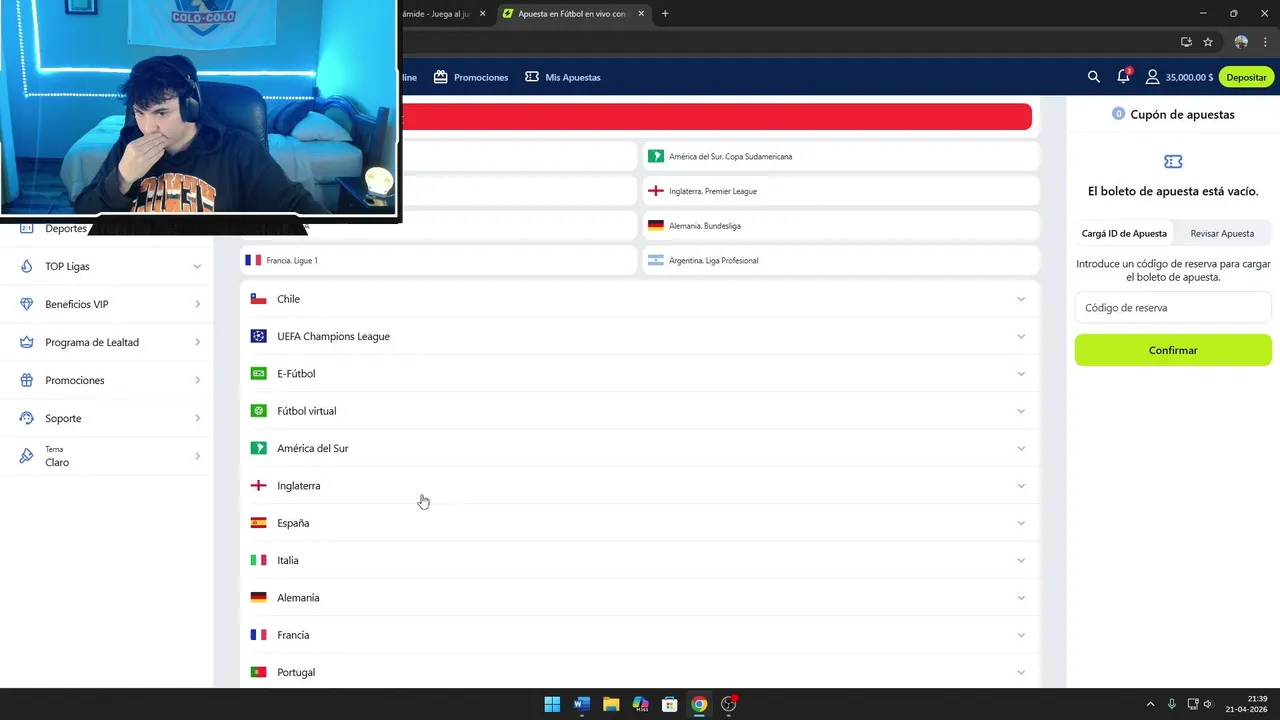This screenshot has height=720, width=1280.
Task: Click the Beneficios VIP diamond icon
Action: coord(26,304)
